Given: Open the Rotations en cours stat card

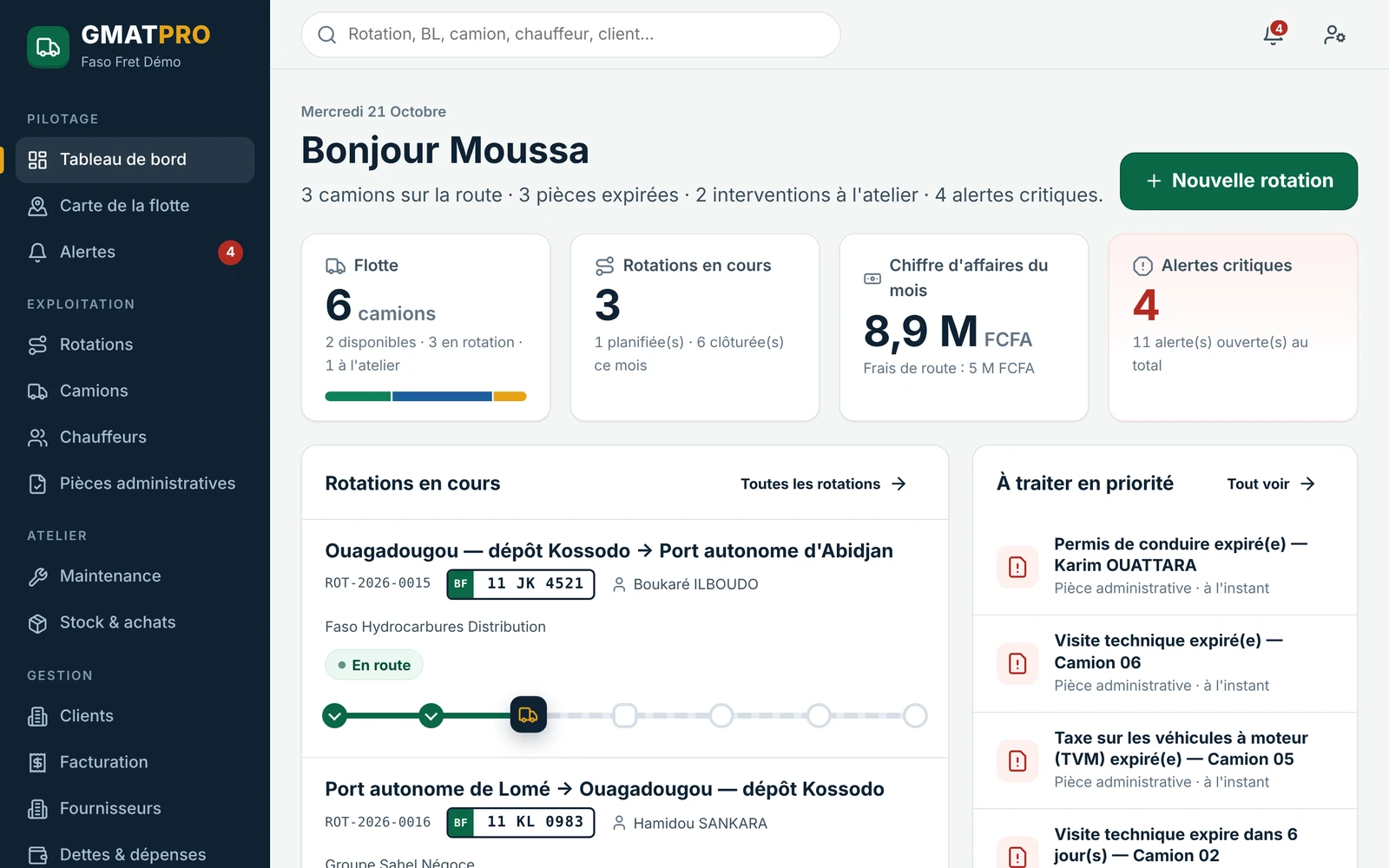Looking at the screenshot, I should click(694, 327).
